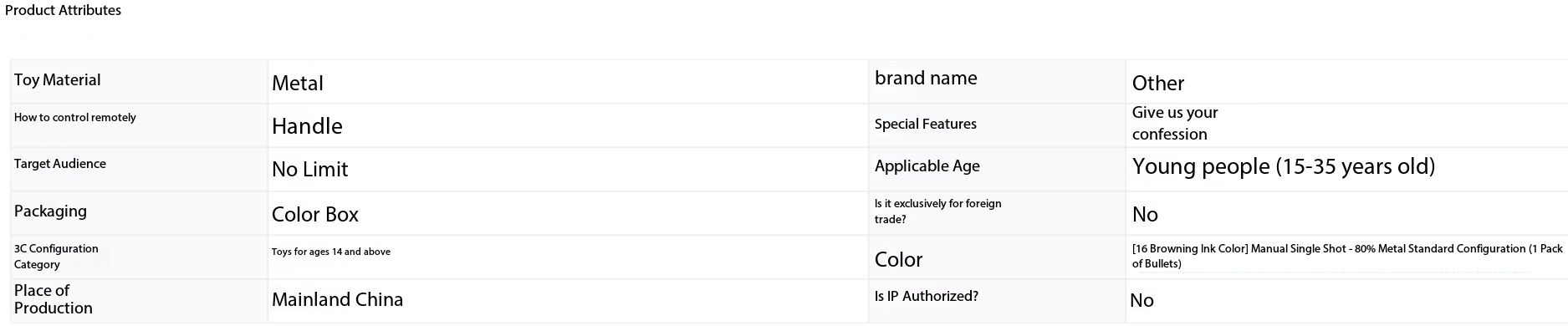
Task: Select the Place of Production label
Action: (x=53, y=299)
